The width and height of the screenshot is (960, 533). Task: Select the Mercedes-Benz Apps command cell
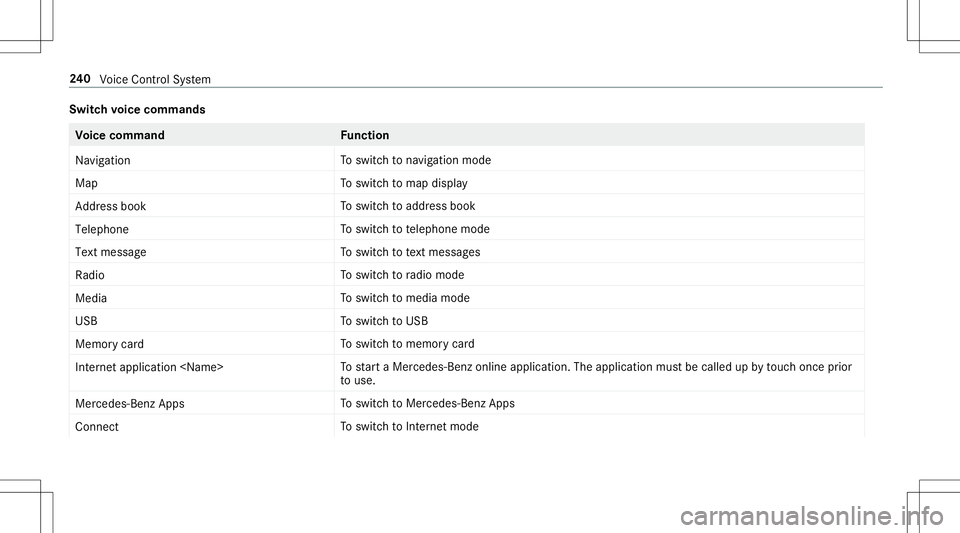[129, 403]
